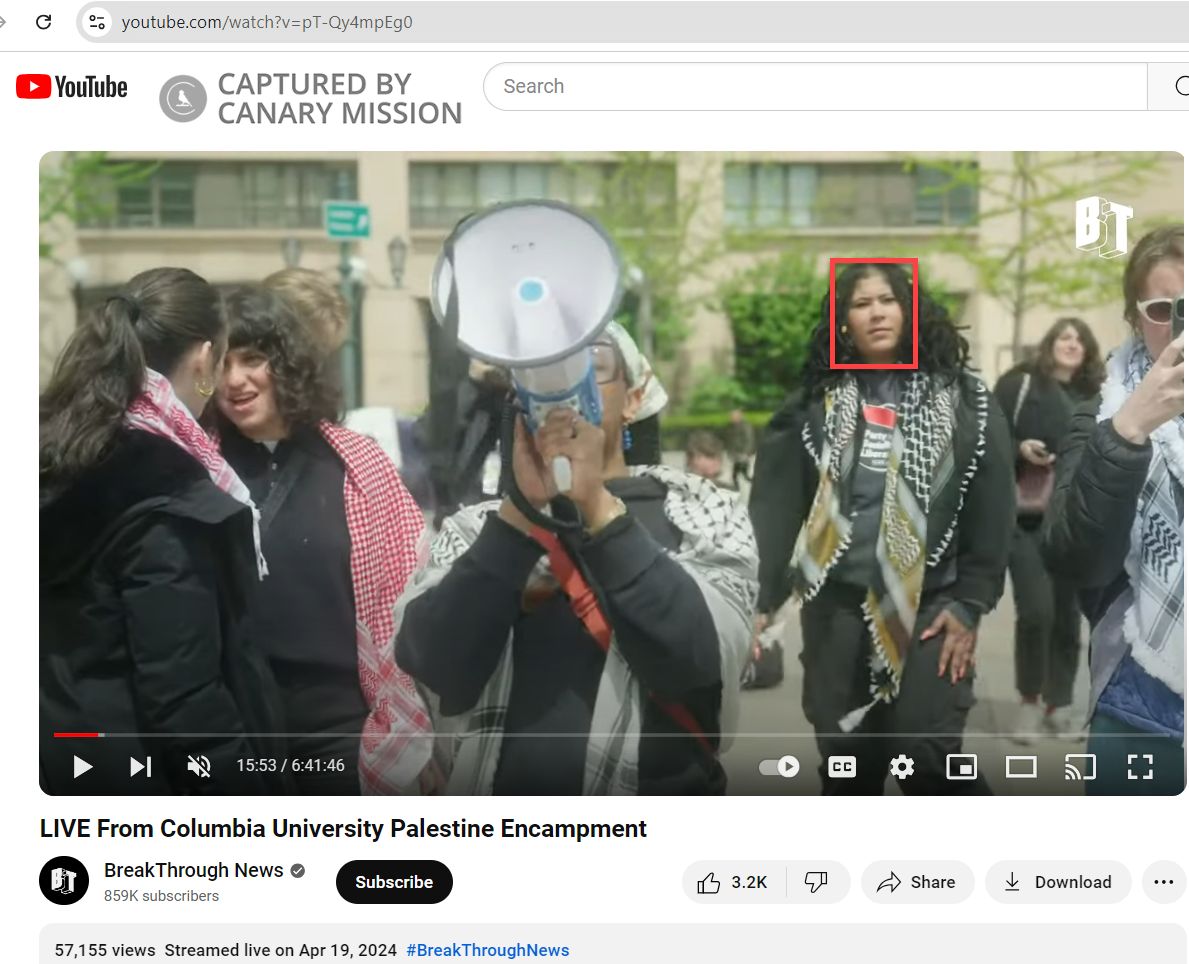The height and width of the screenshot is (964, 1189).
Task: Unmute the video volume
Action: coord(199,766)
